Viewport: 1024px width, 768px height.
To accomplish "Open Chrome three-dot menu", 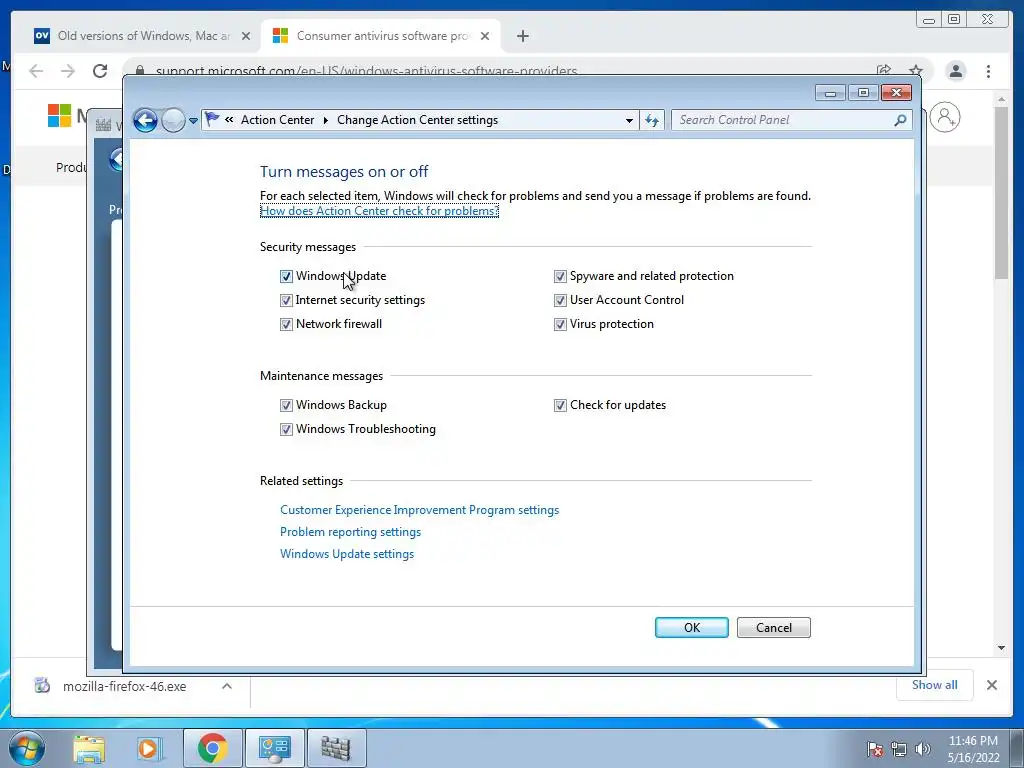I will [988, 71].
